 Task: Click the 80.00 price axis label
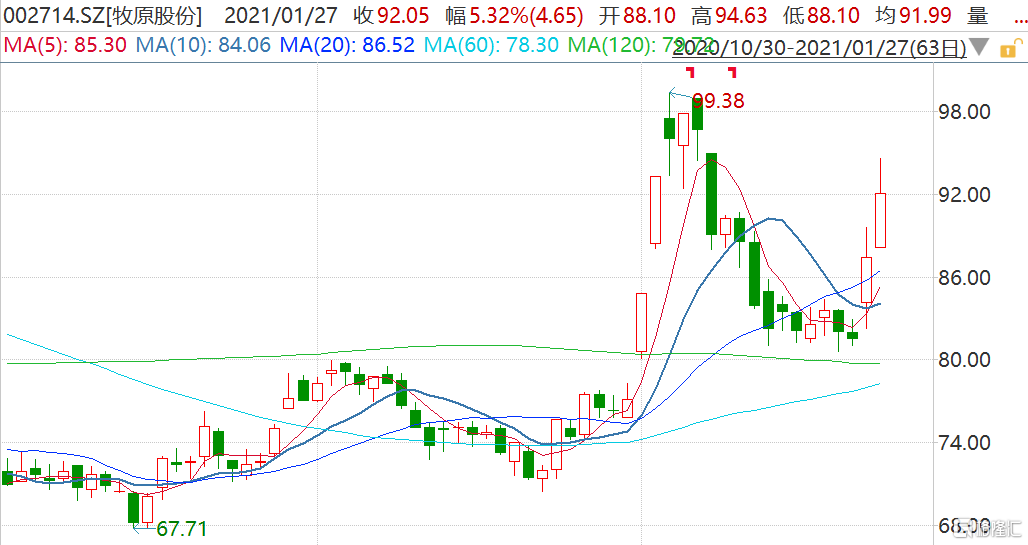(x=964, y=360)
